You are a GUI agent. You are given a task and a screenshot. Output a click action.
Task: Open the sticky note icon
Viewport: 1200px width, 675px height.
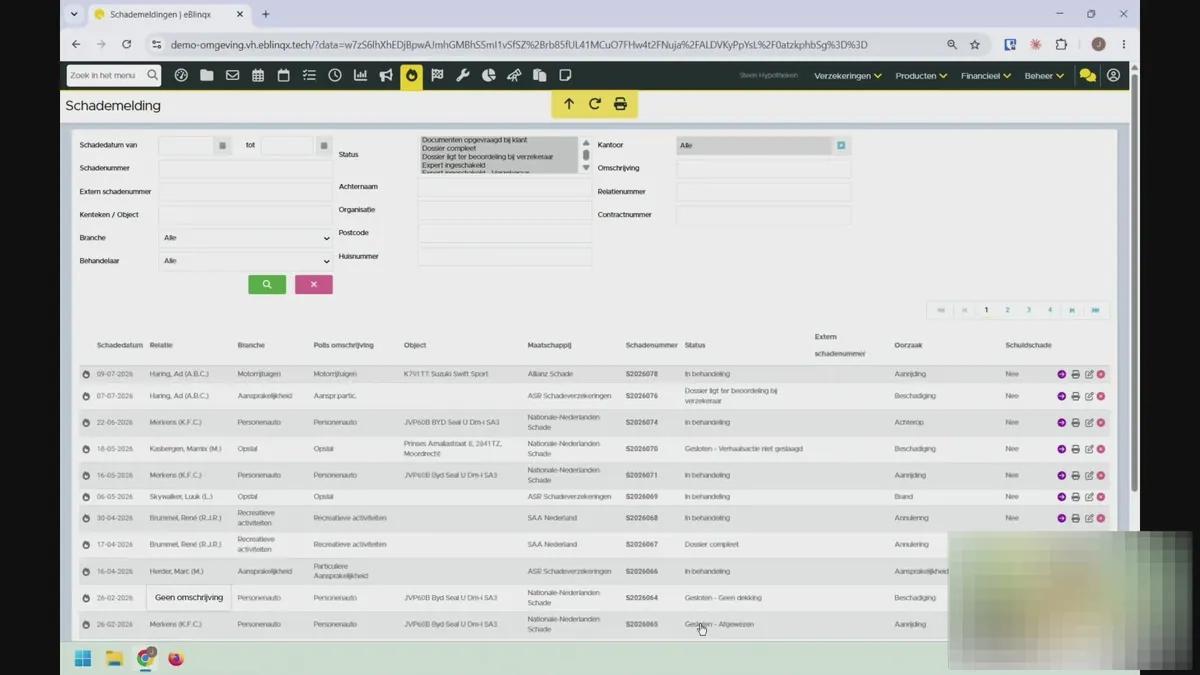[565, 75]
